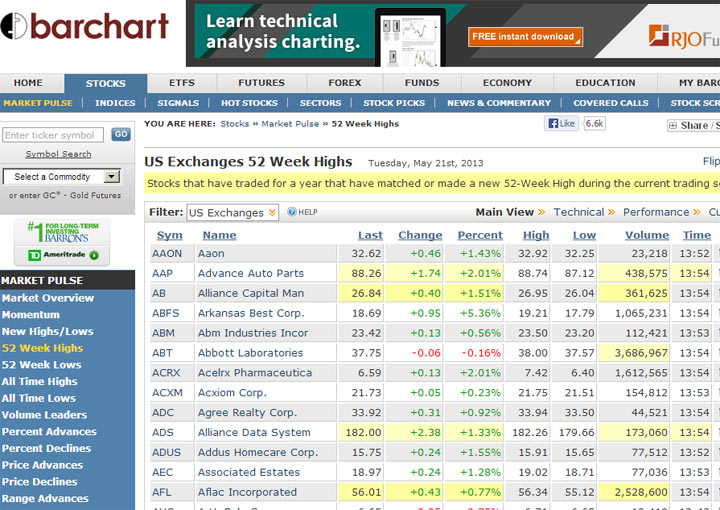Sort table by High column
This screenshot has height=510, width=720.
point(536,235)
